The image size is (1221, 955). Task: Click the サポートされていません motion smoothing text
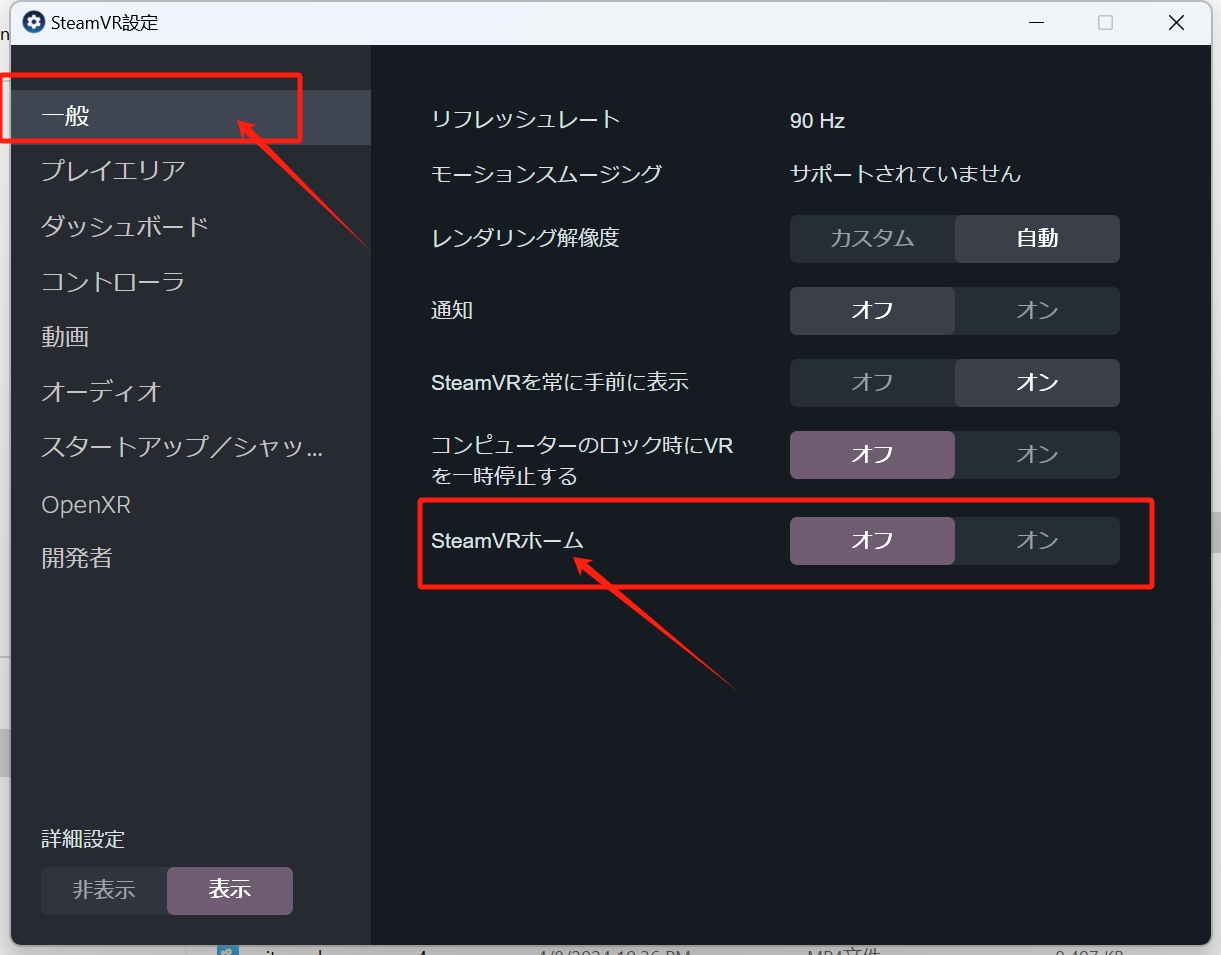tap(905, 174)
